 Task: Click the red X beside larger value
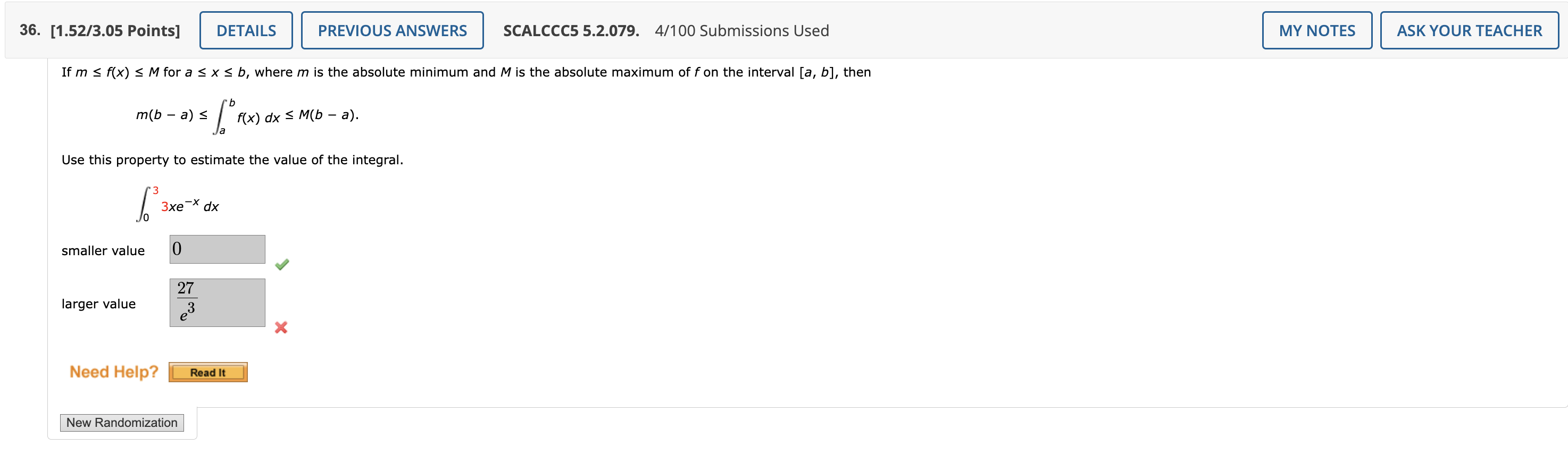tap(282, 328)
